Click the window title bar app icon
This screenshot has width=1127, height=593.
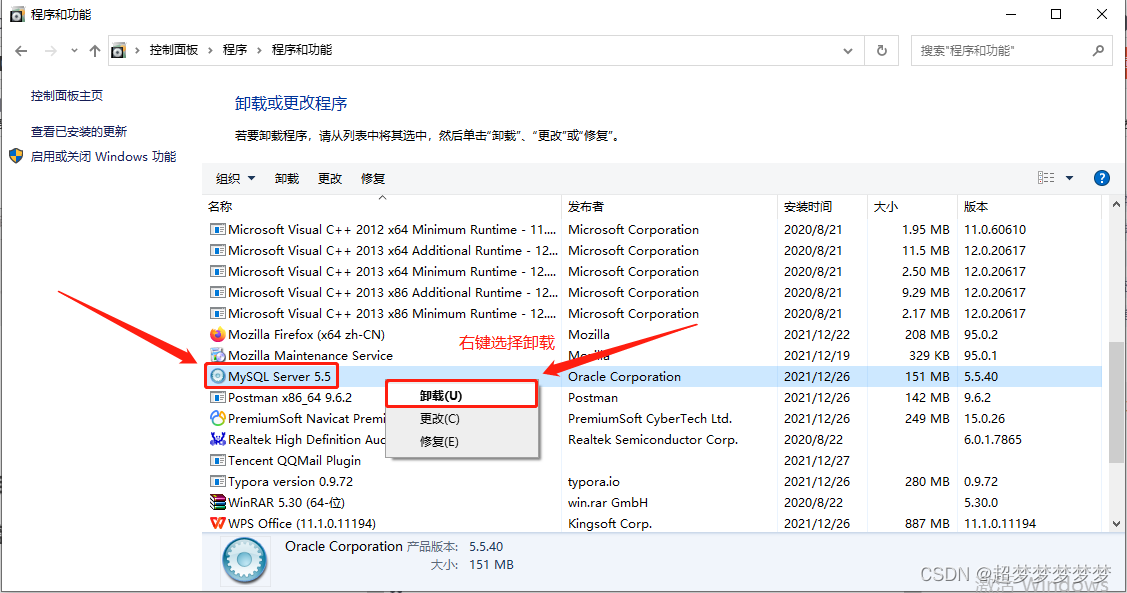(17, 14)
